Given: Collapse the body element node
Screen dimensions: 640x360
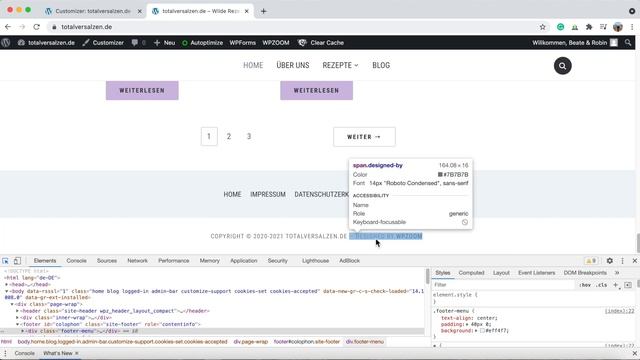Looking at the screenshot, I should pos(7,291).
